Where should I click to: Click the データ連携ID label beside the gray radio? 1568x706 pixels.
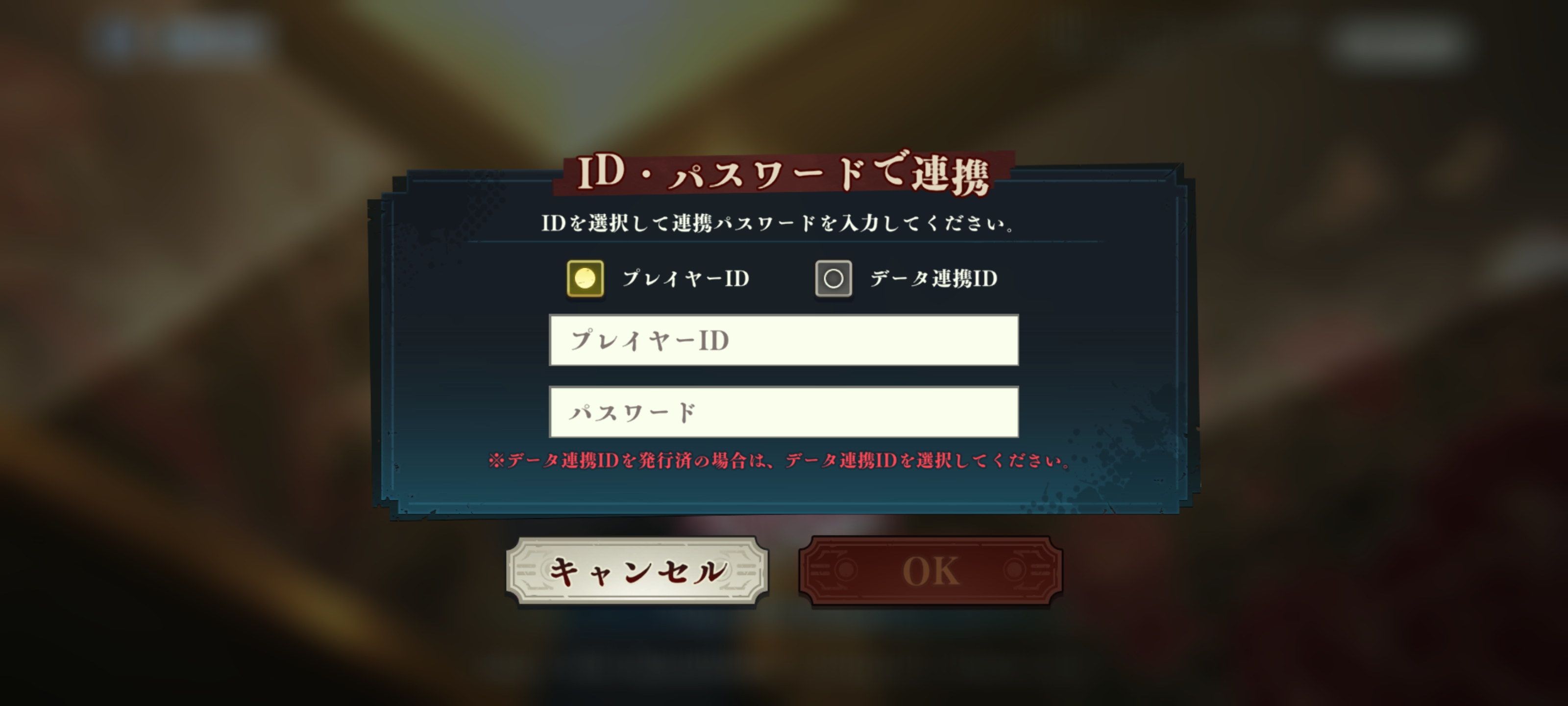934,278
